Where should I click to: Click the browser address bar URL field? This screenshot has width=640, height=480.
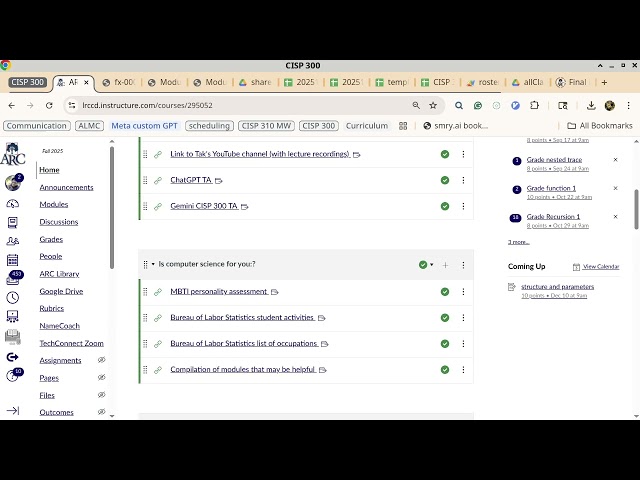click(x=240, y=105)
